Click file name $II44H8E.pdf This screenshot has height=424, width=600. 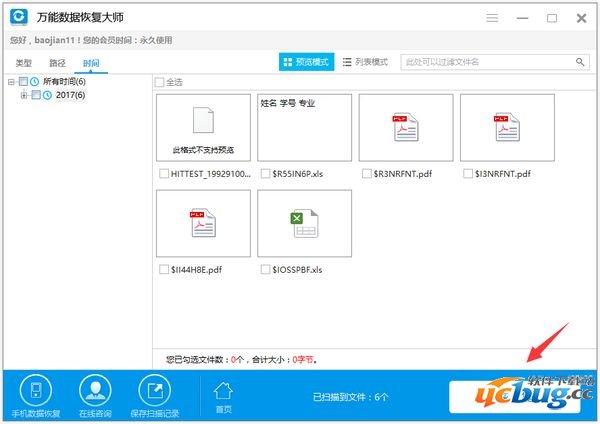point(196,270)
